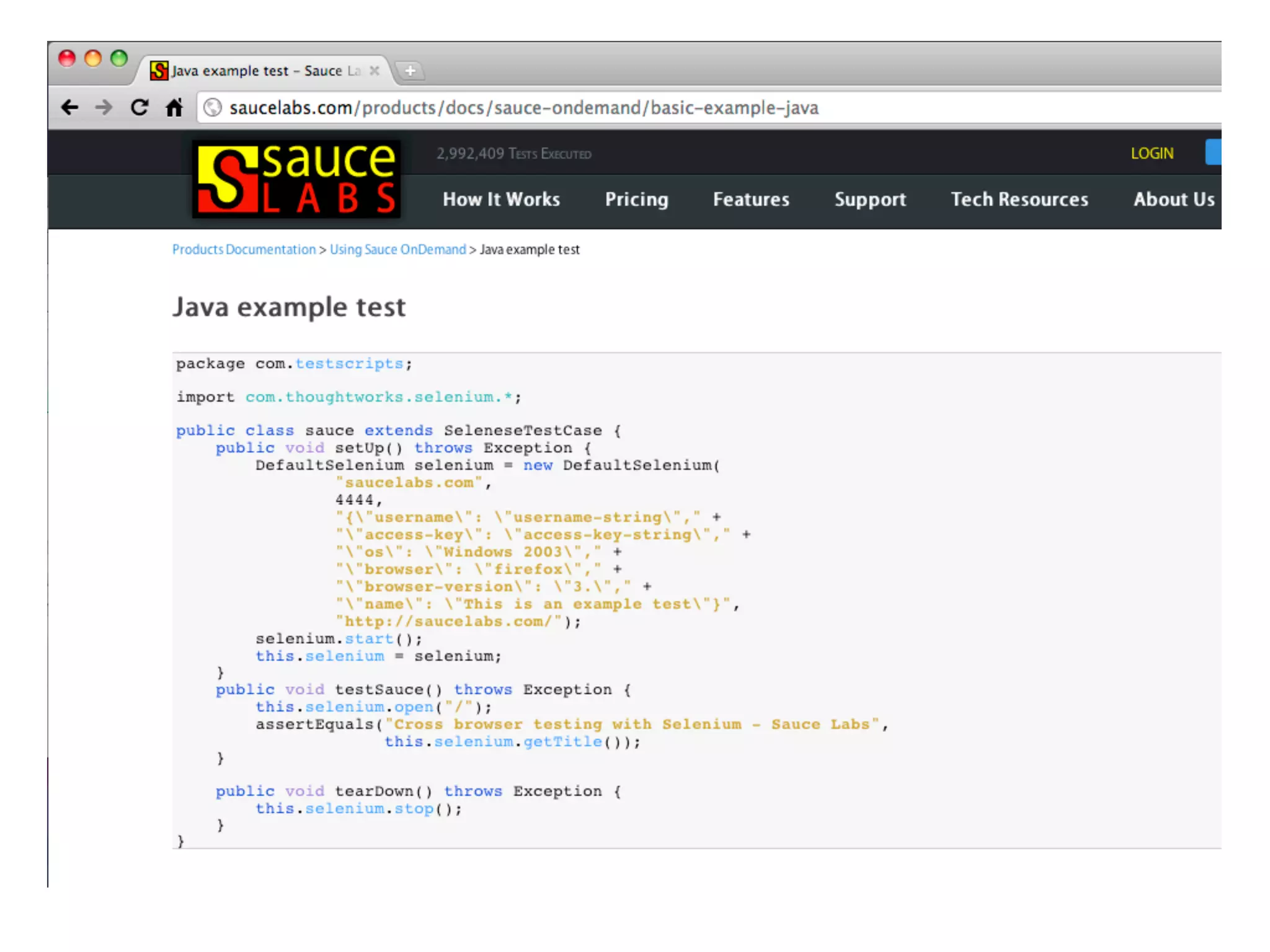This screenshot has height=952, width=1270.
Task: Click the browser forward arrow
Action: pos(104,108)
